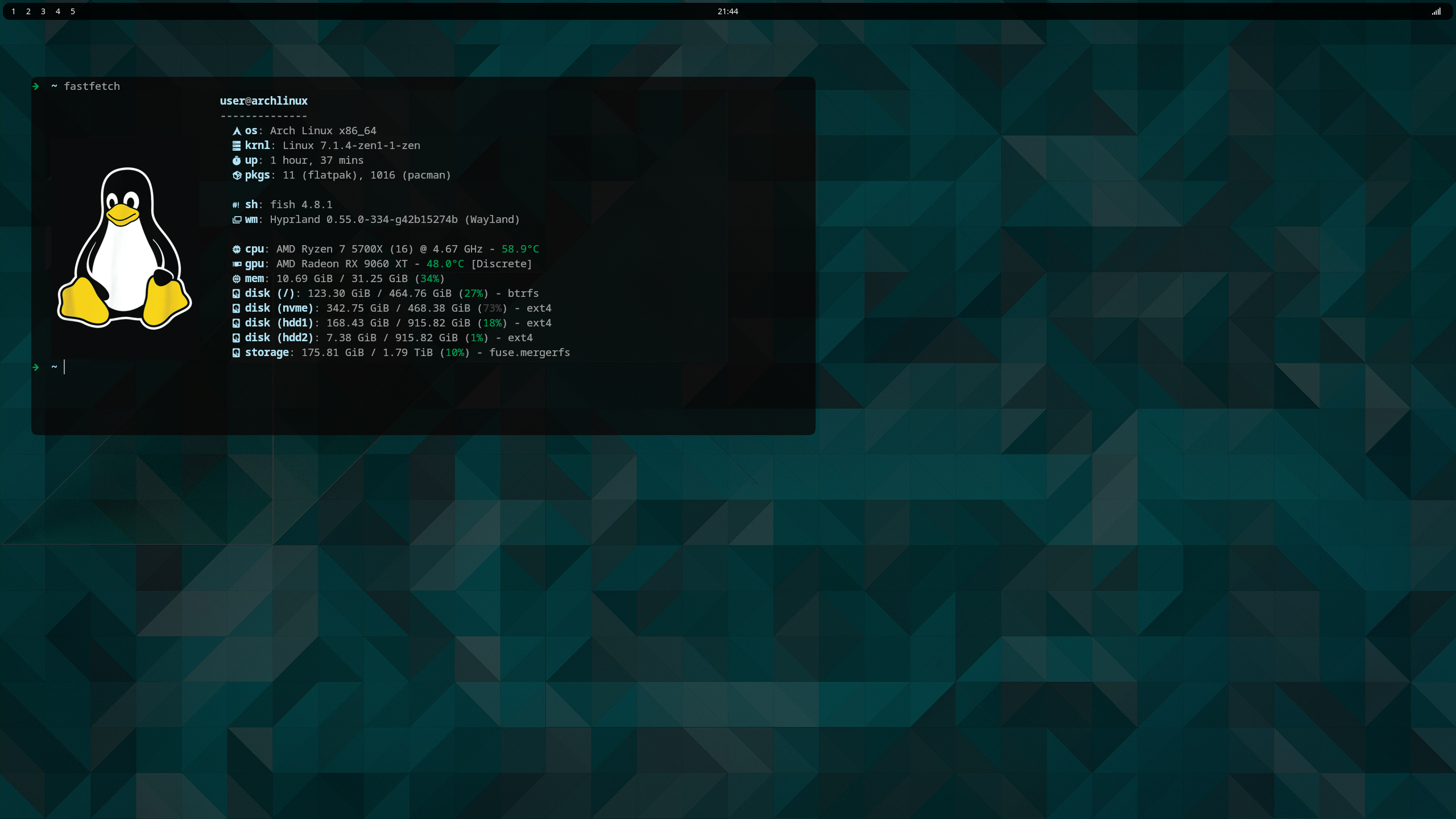
Task: Click the CPU temperature '58.9°C'
Action: pos(520,249)
